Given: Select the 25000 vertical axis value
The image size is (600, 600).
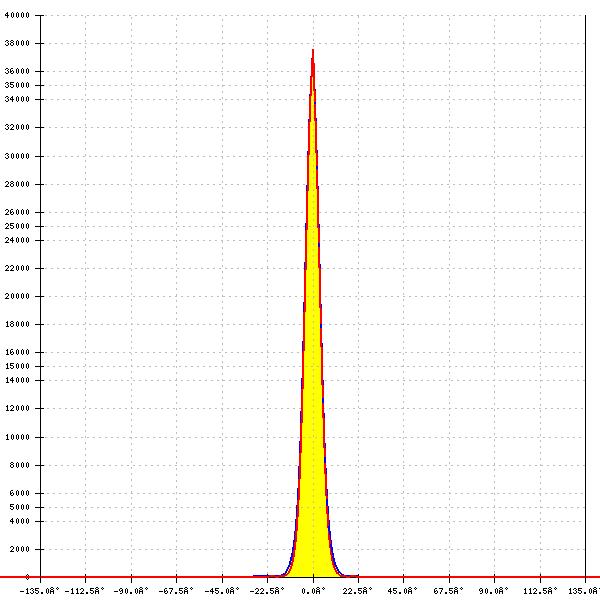Looking at the screenshot, I should pos(17,226).
